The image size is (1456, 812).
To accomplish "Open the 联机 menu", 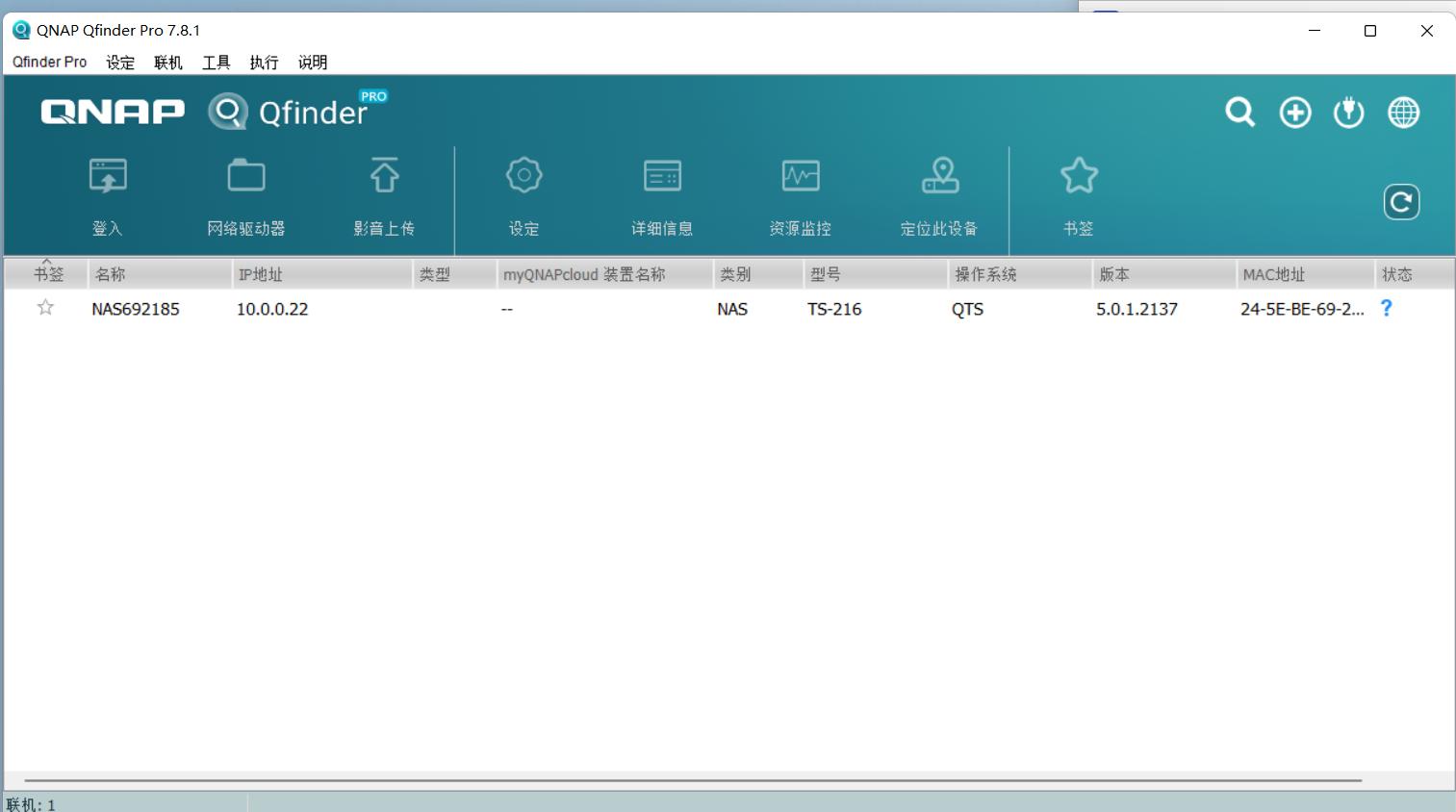I will pos(166,62).
